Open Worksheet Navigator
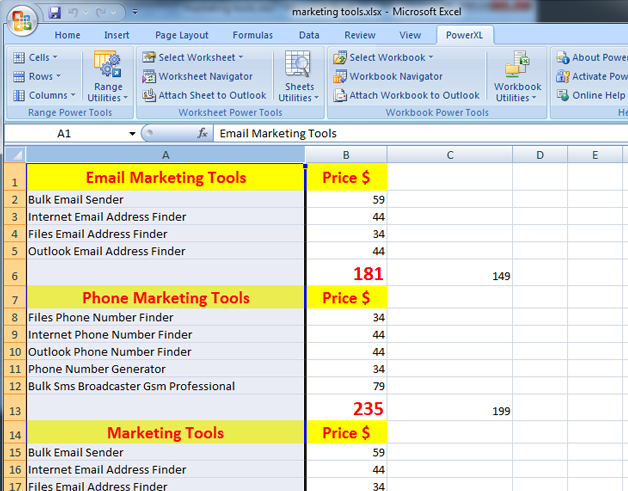The image size is (628, 491). tap(197, 76)
